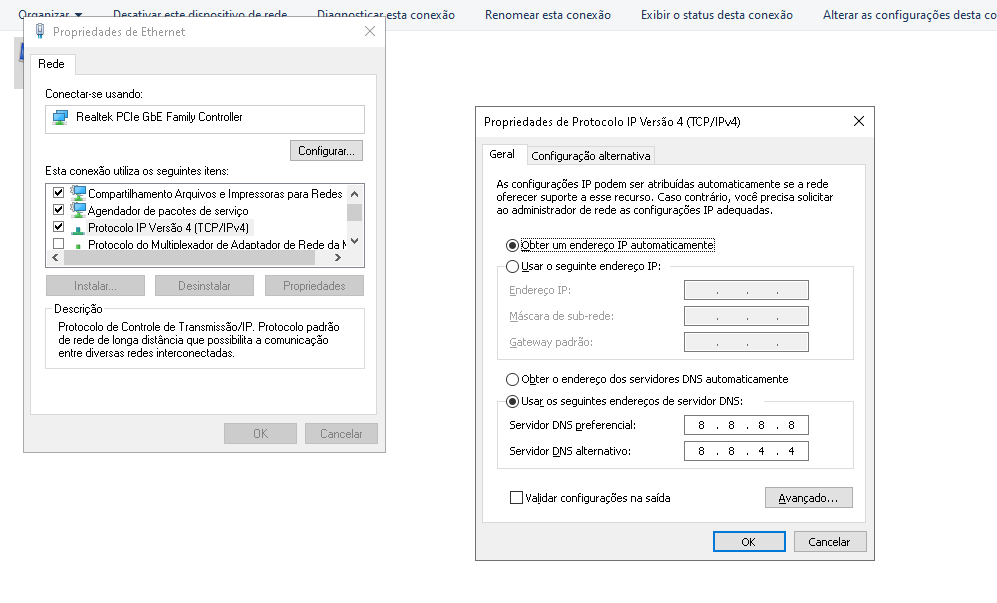The image size is (997, 603).
Task: Click the Protocolo IP Versão 4 item icon
Action: (78, 228)
